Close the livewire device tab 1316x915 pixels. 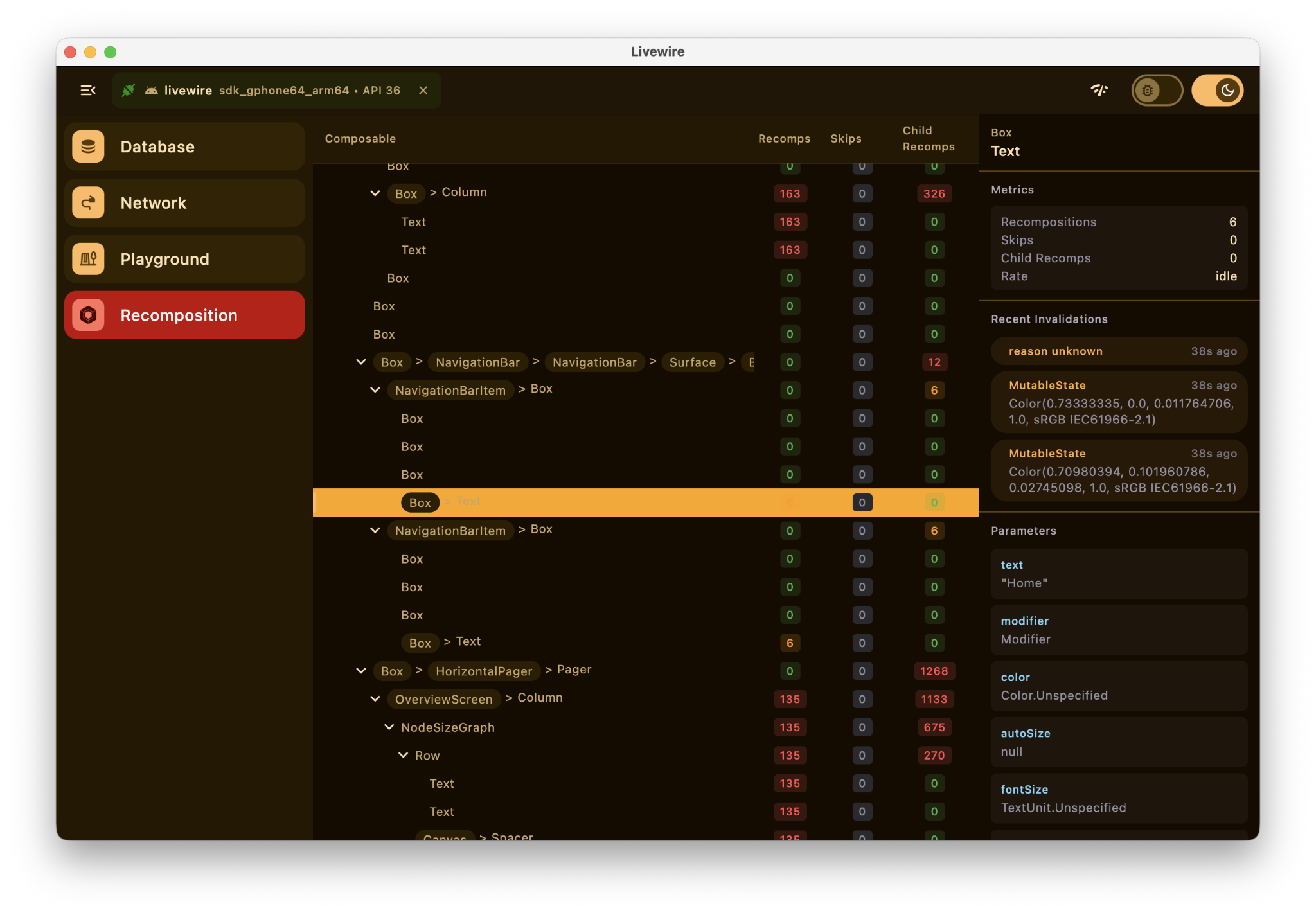(x=423, y=91)
